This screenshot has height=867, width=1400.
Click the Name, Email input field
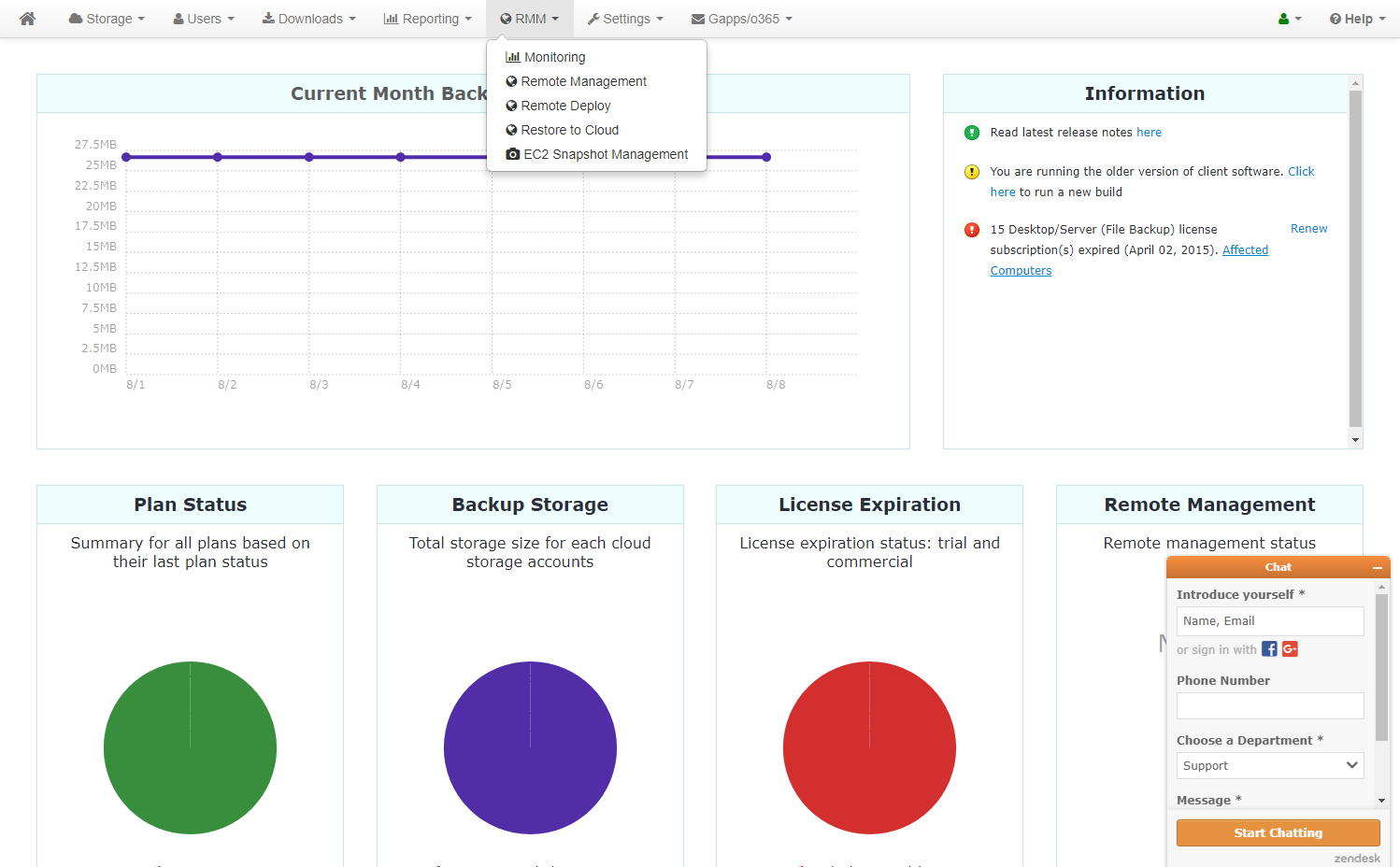[x=1269, y=621]
